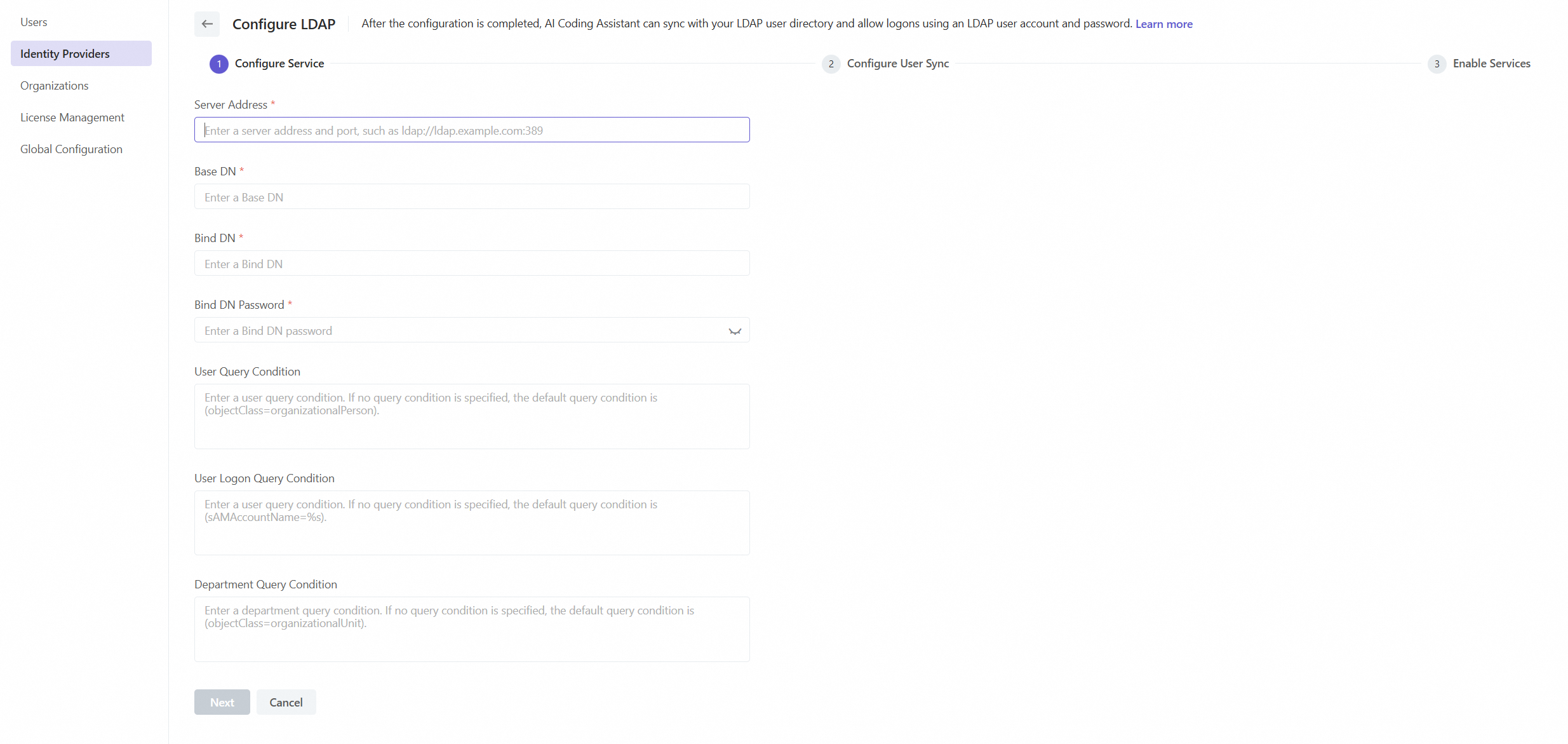Open the Learn more link

[1163, 24]
